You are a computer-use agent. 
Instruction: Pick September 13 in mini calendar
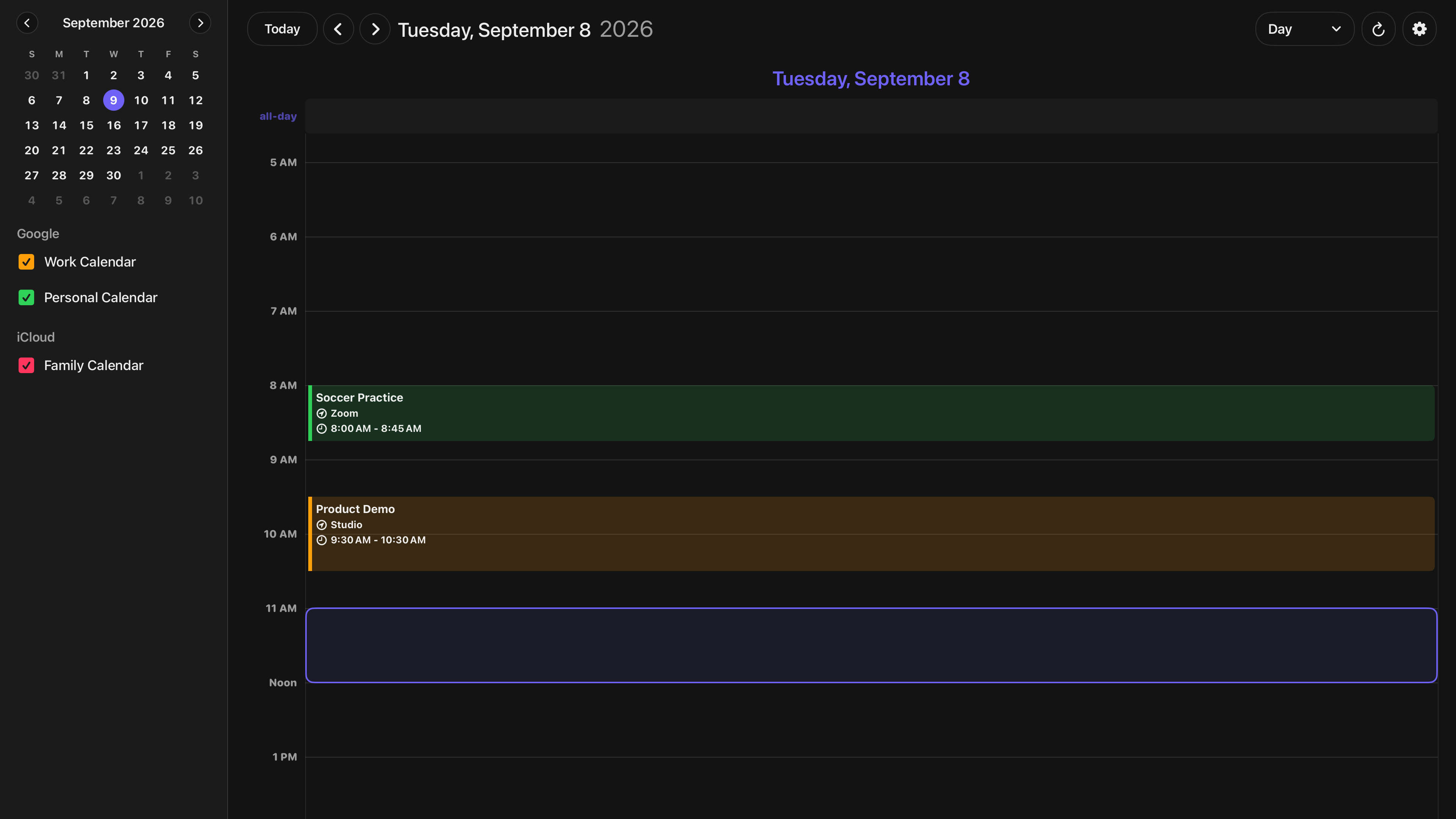pyautogui.click(x=31, y=125)
